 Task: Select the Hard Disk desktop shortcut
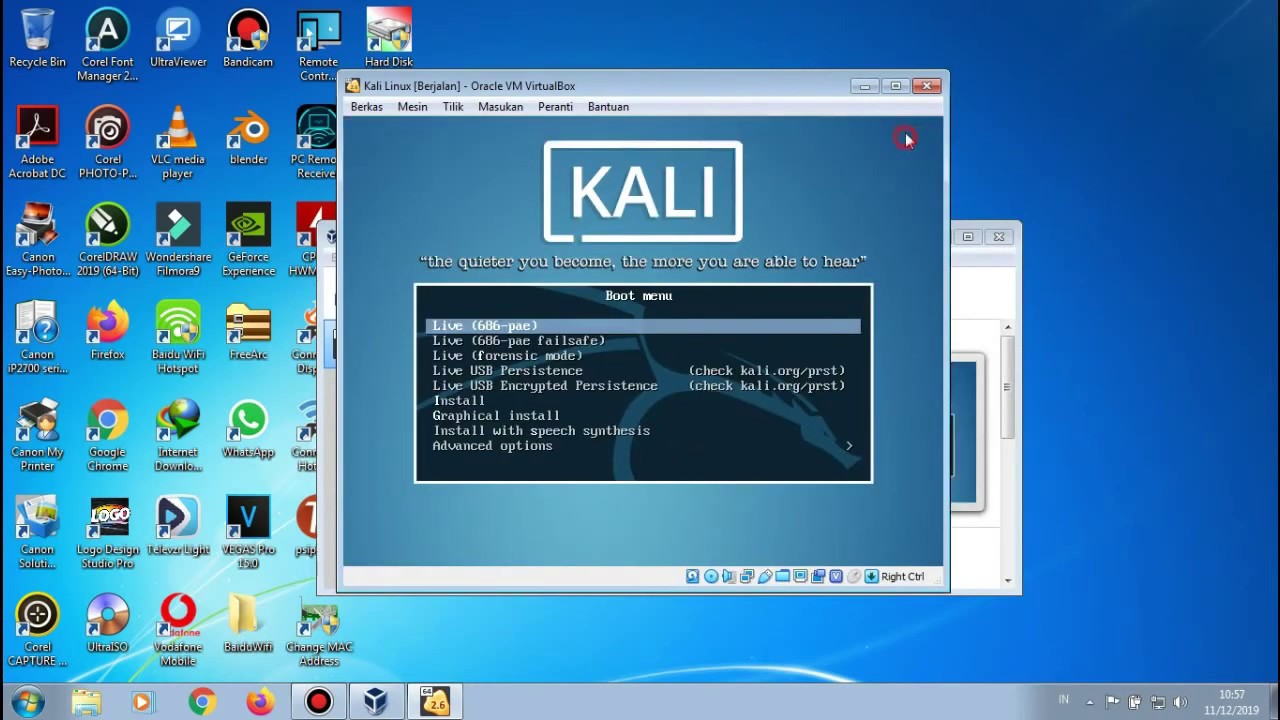point(389,38)
